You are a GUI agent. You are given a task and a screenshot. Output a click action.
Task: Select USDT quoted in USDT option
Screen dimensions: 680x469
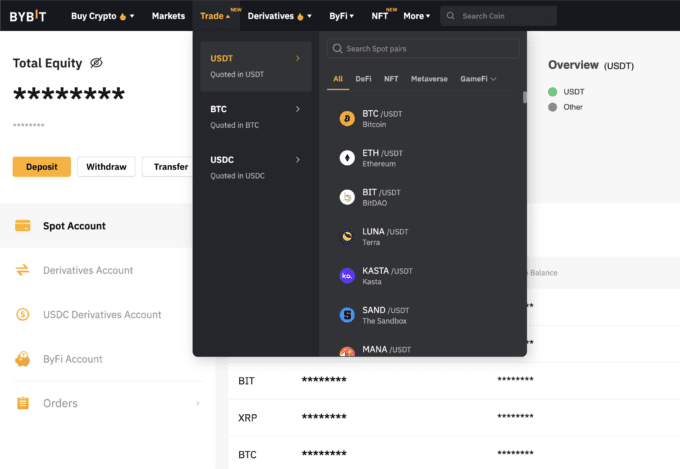tap(256, 66)
